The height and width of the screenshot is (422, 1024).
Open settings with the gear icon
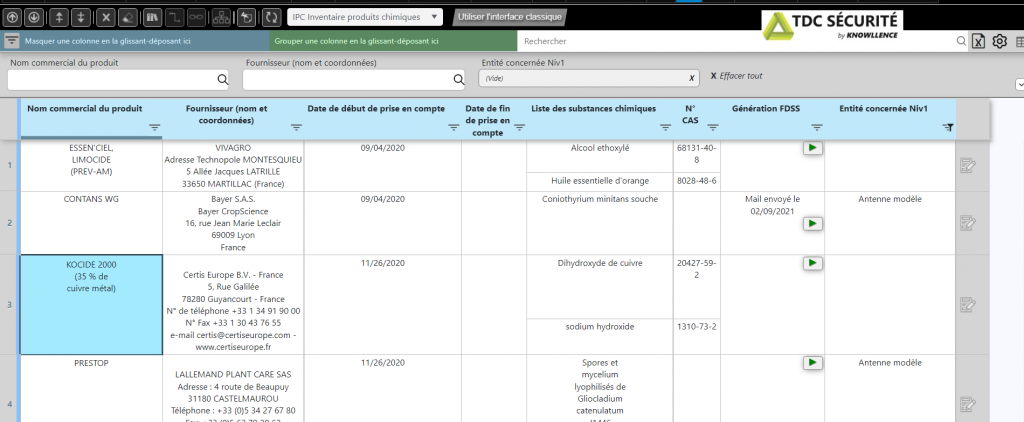tap(999, 41)
